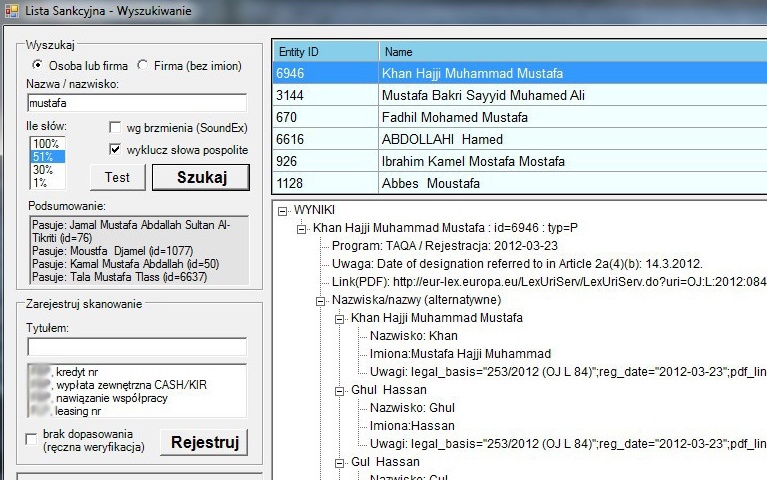Select row Mustafa Bakri Sayyid Muhamed Ali
Image resolution: width=767 pixels, height=480 pixels.
(483, 95)
